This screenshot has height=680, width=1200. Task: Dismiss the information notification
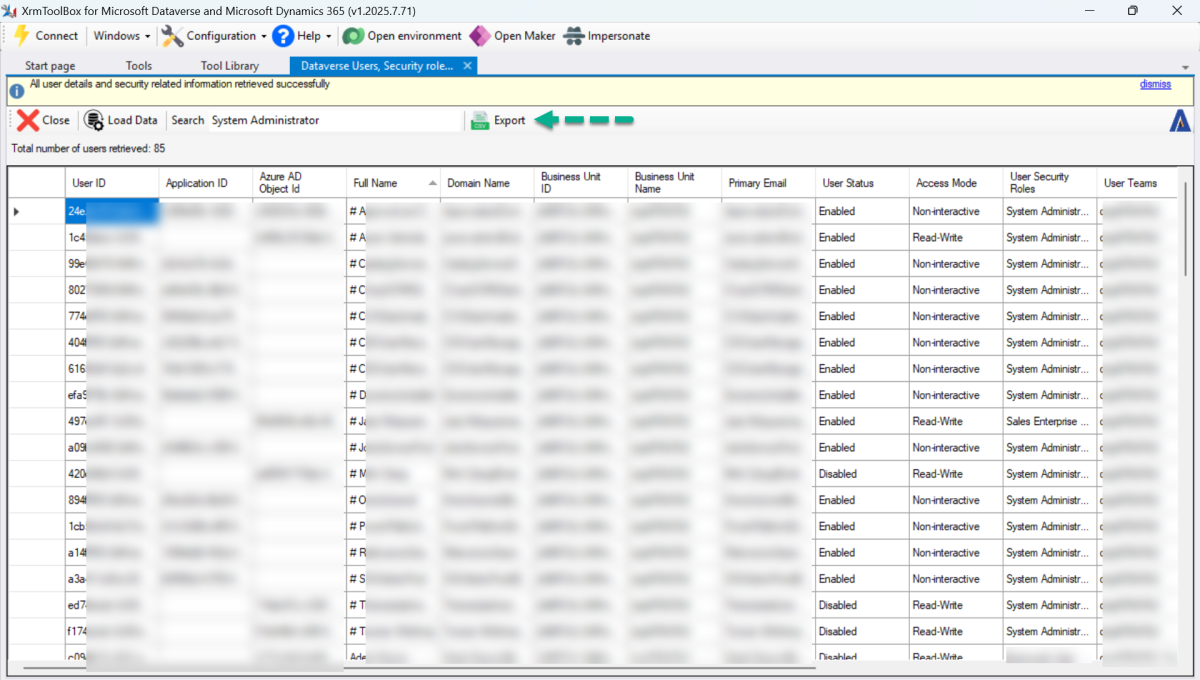click(x=1155, y=85)
